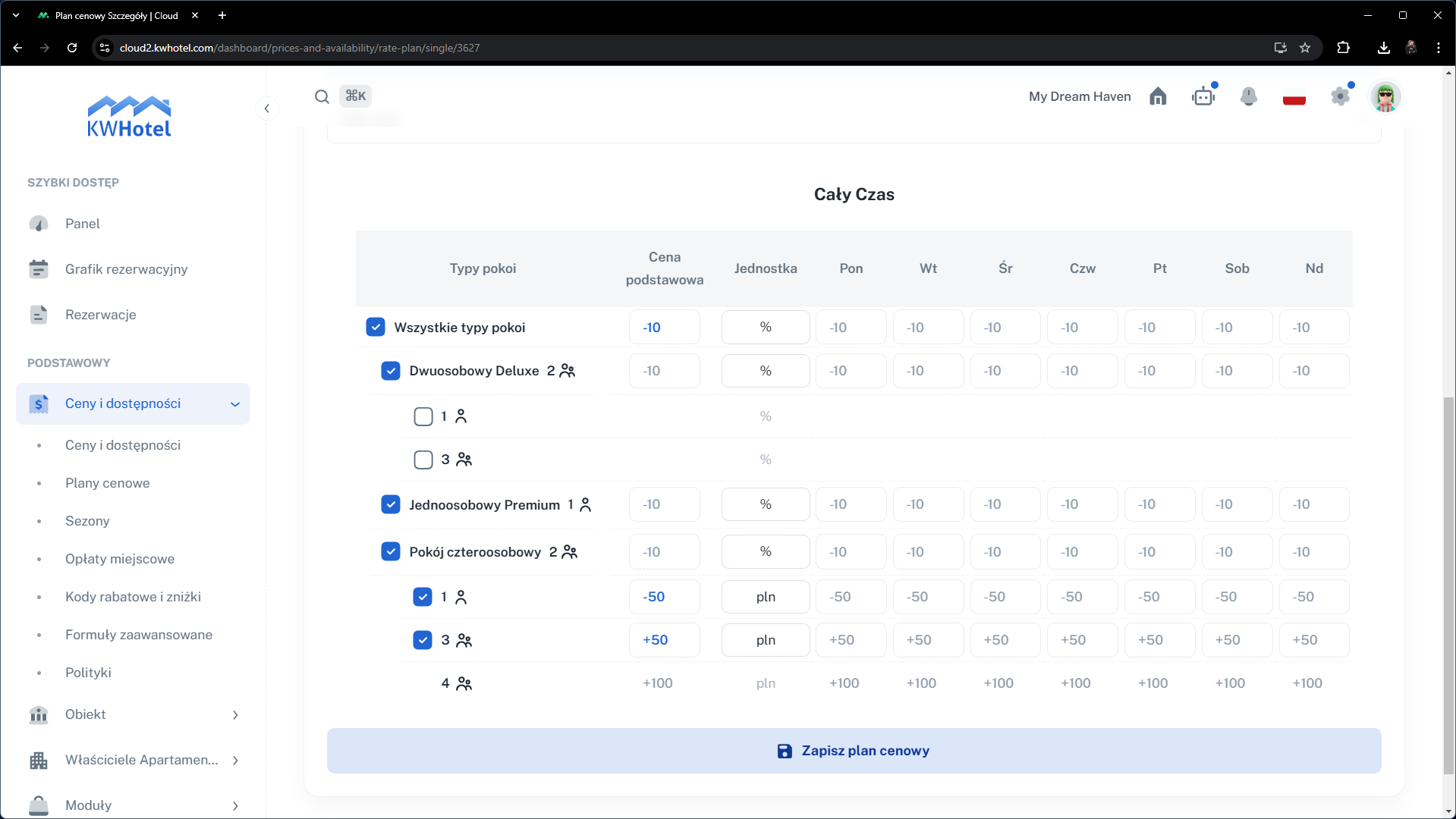Click the page vertical scrollbar

[1448, 584]
